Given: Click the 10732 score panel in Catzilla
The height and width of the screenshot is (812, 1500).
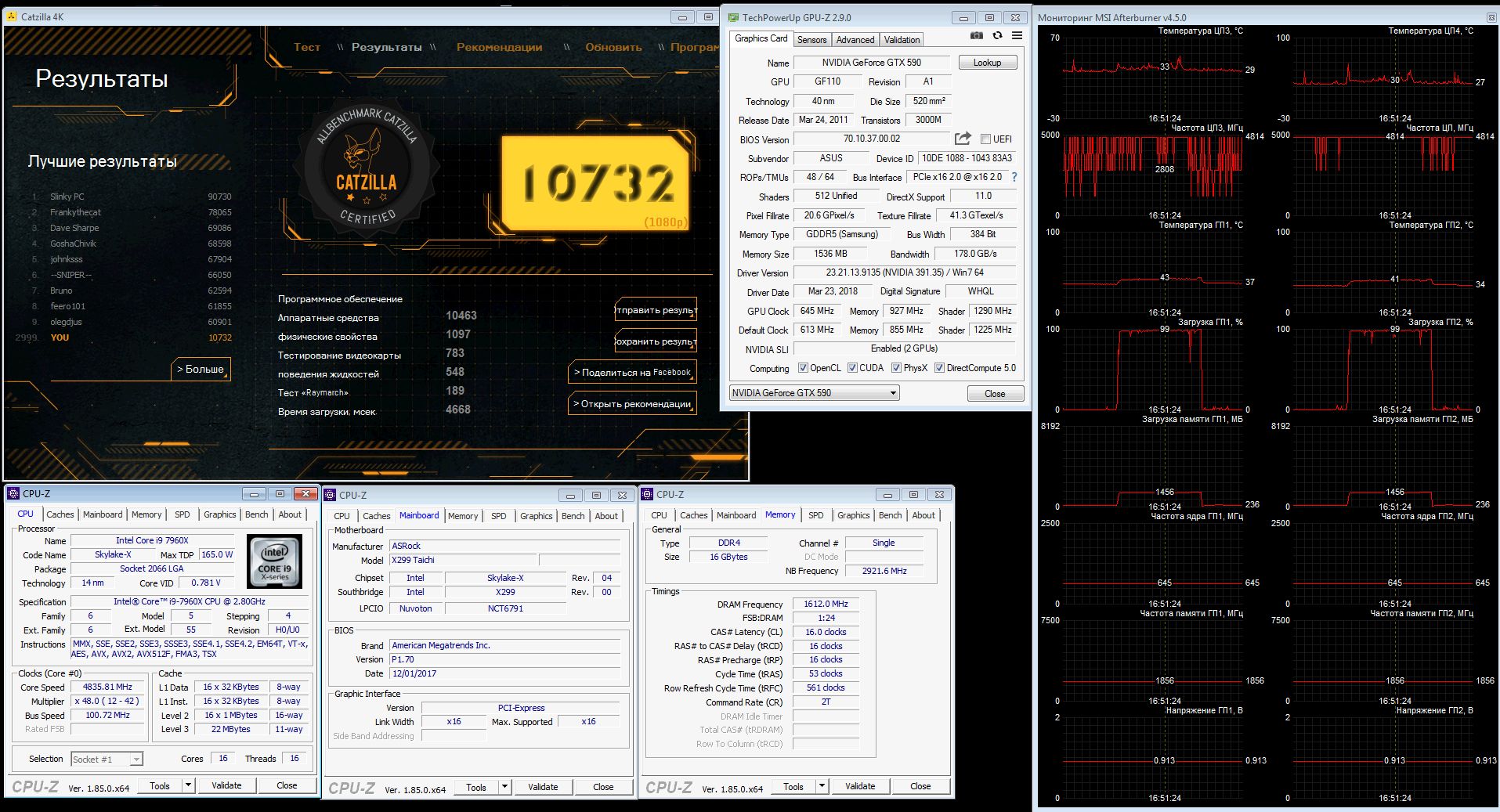Looking at the screenshot, I should tap(596, 183).
